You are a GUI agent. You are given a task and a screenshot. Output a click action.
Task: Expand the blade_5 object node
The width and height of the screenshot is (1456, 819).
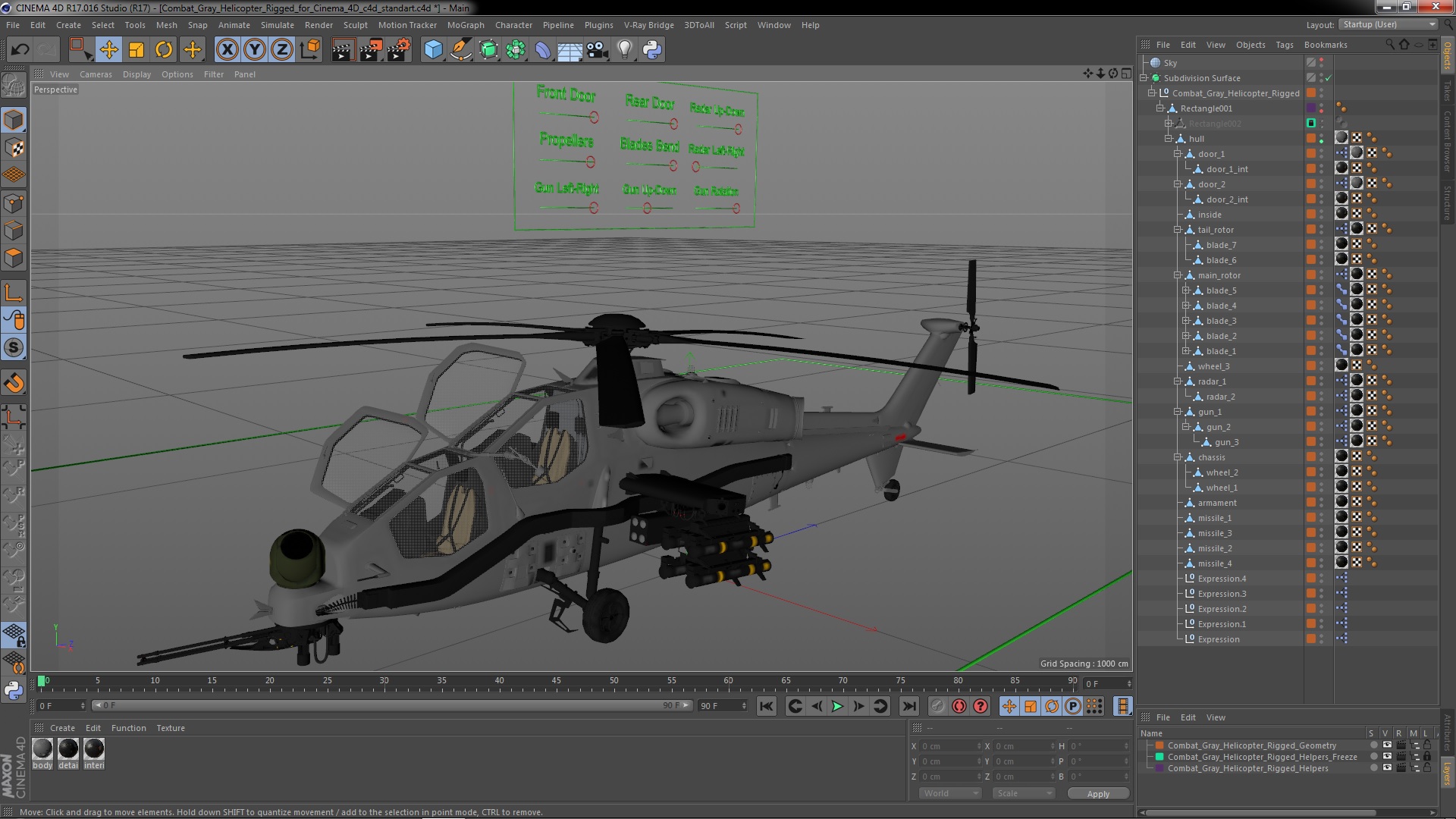point(1186,290)
